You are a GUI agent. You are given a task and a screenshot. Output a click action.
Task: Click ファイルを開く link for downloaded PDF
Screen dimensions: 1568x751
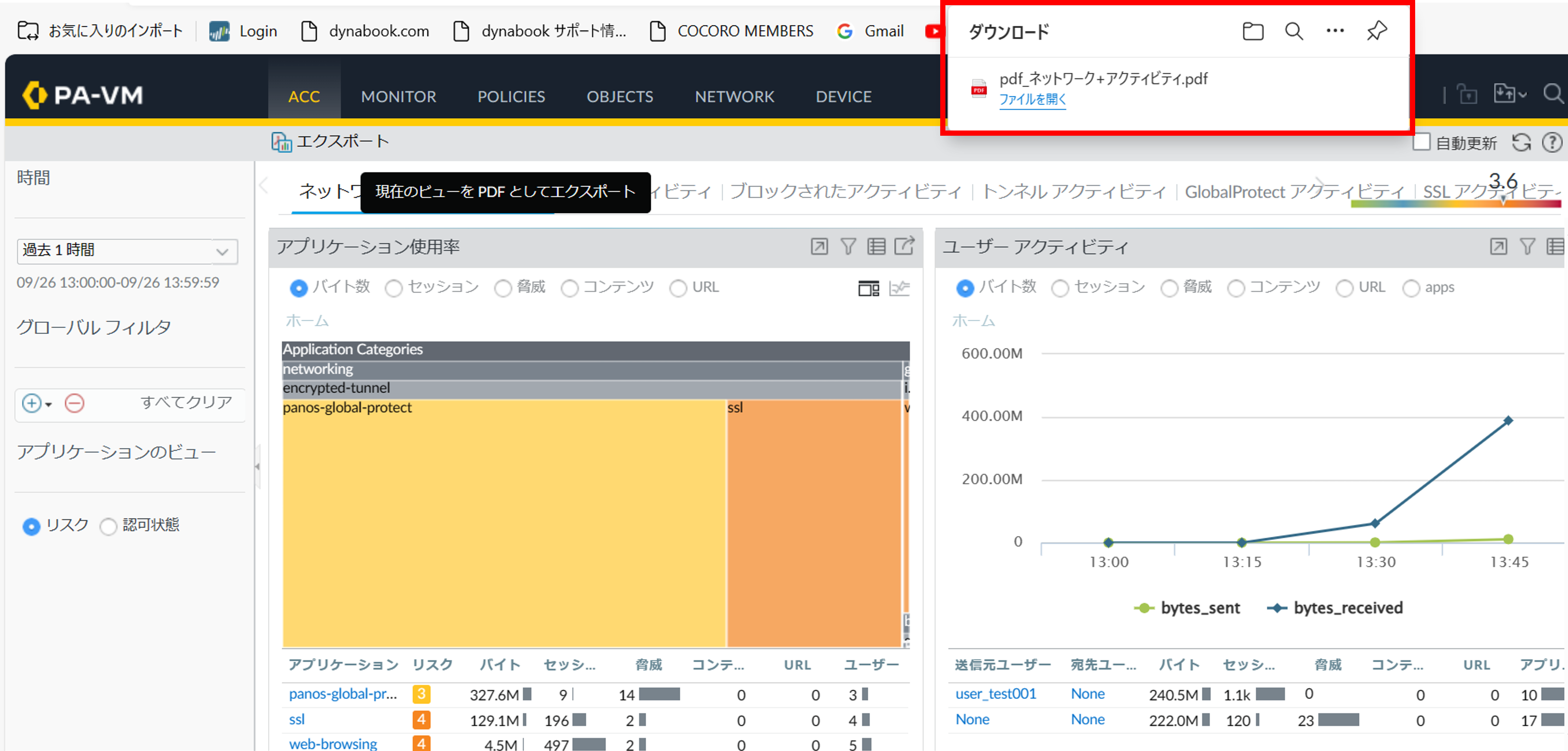(x=1032, y=99)
